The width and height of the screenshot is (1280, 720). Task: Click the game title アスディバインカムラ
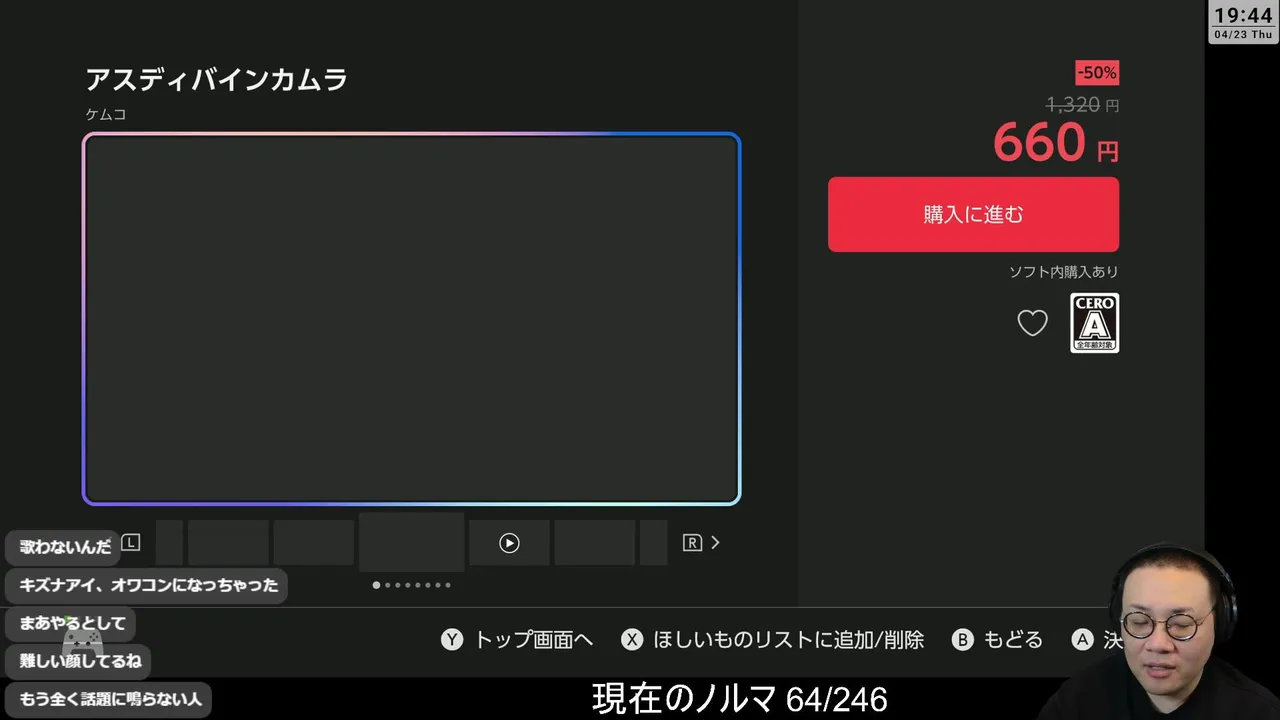point(216,80)
